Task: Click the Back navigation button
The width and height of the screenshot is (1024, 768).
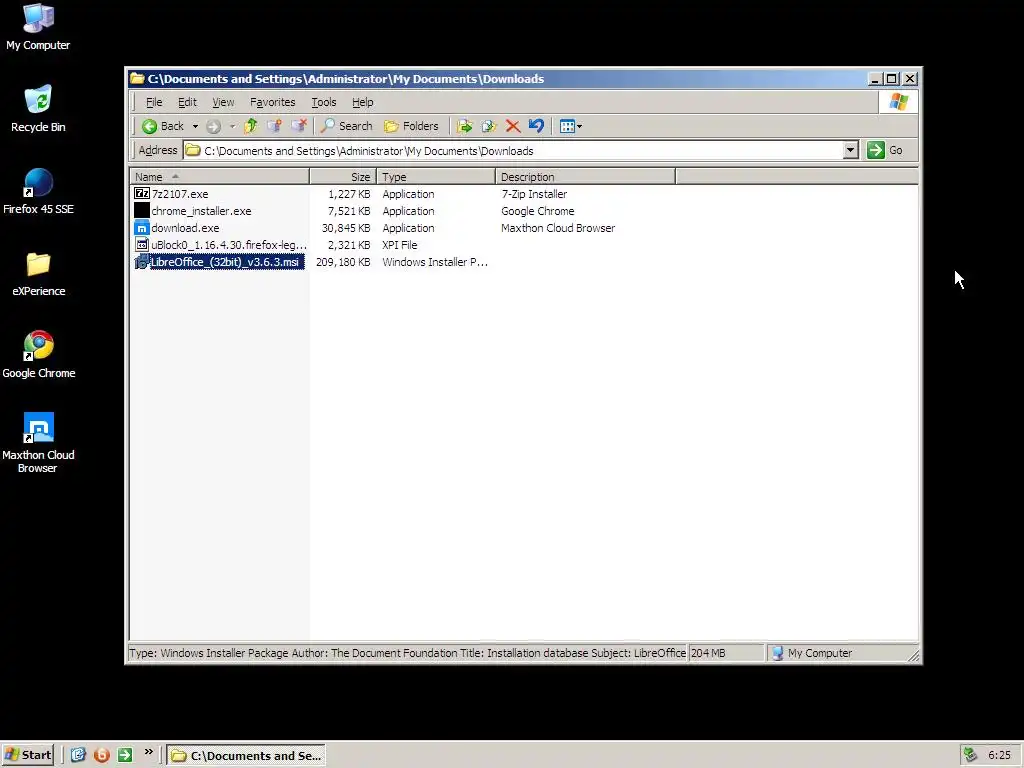Action: [163, 126]
